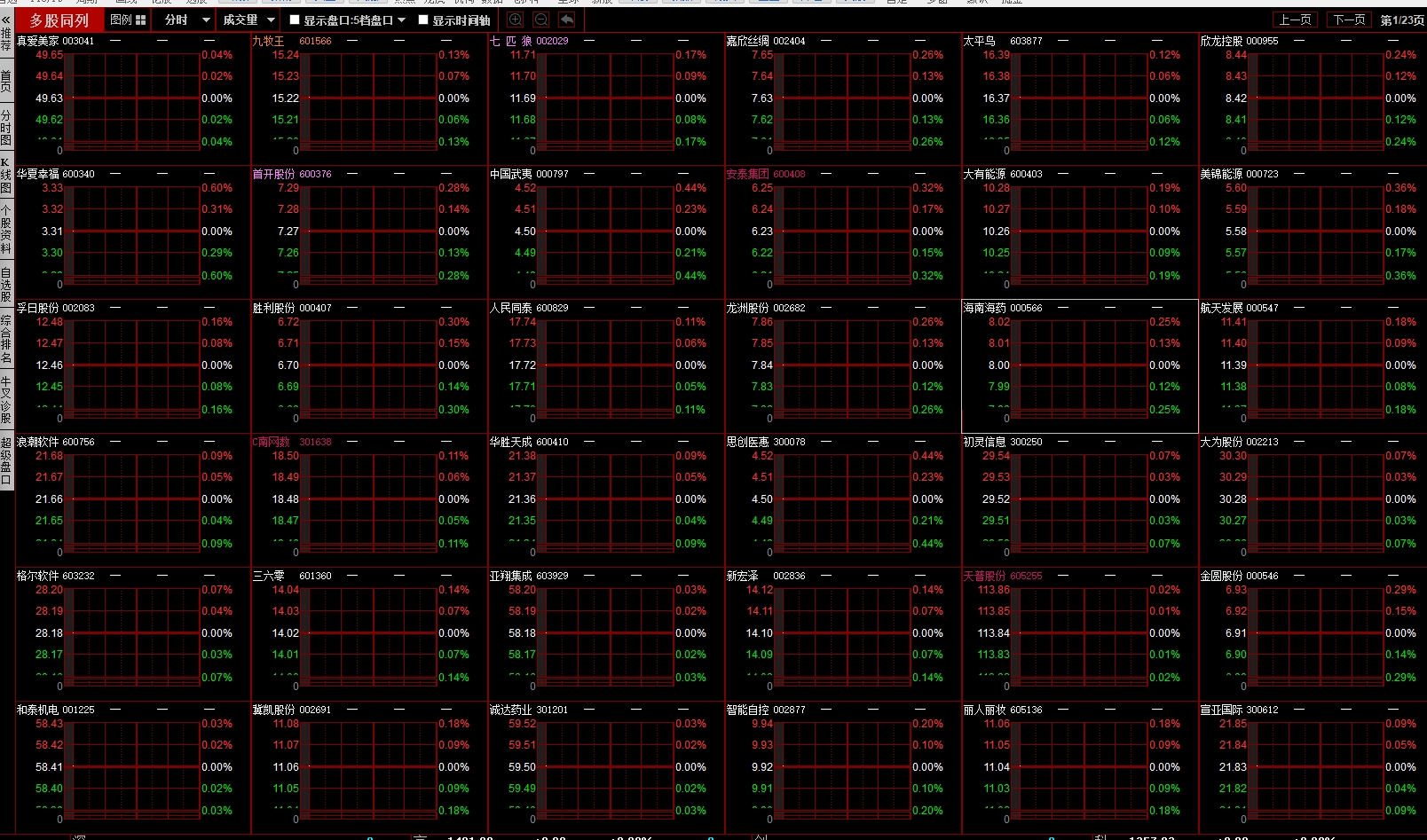
Task: Select the 孚日股份 002083 chart panel
Action: point(132,366)
